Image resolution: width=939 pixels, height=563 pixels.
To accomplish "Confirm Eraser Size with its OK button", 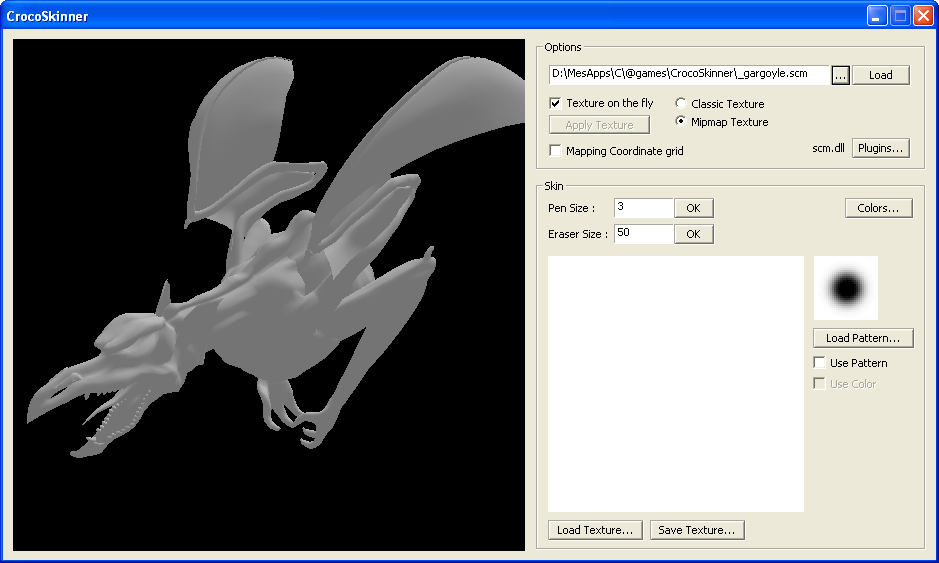I will [693, 234].
